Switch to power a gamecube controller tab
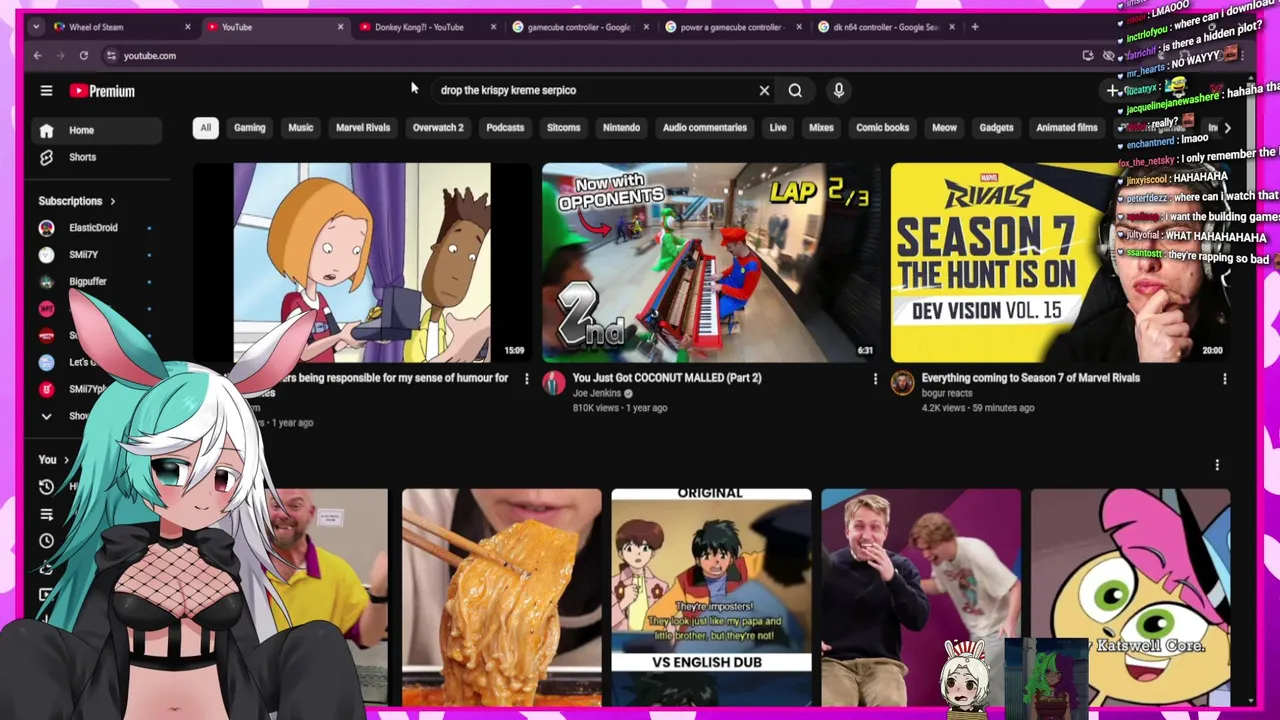The image size is (1280, 720). (x=733, y=27)
